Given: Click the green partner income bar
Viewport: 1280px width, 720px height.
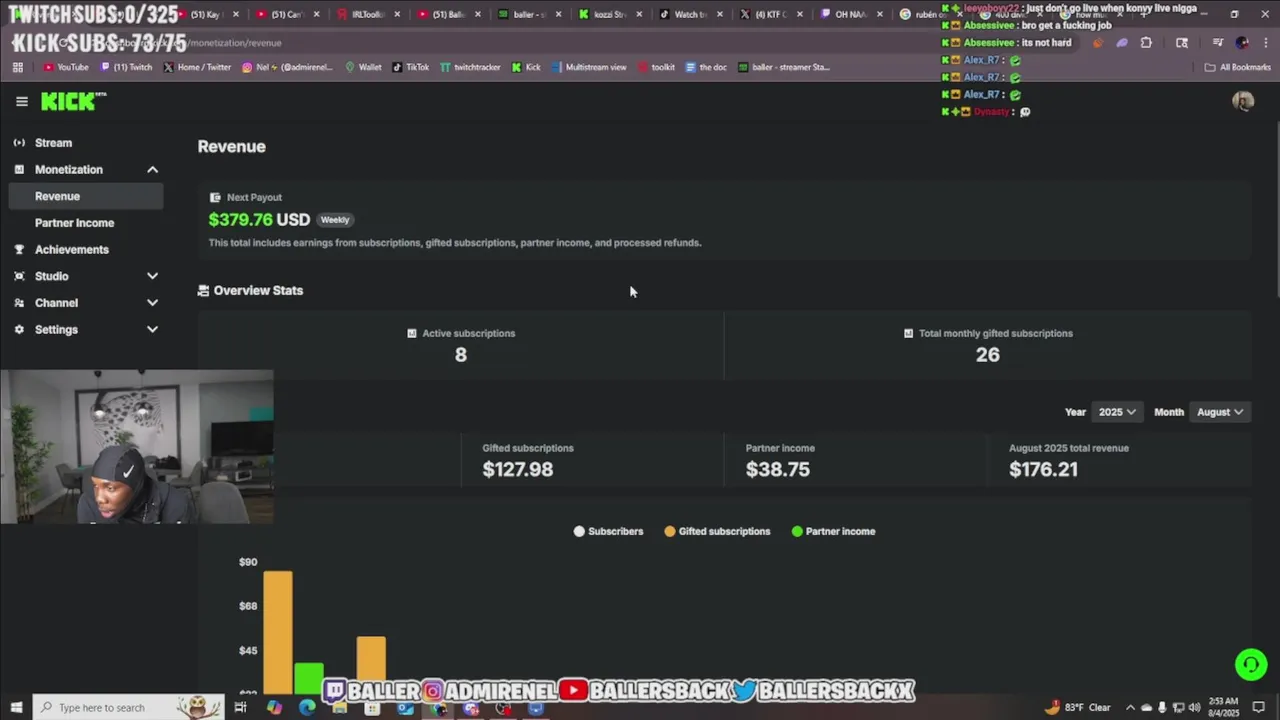Looking at the screenshot, I should 309,677.
